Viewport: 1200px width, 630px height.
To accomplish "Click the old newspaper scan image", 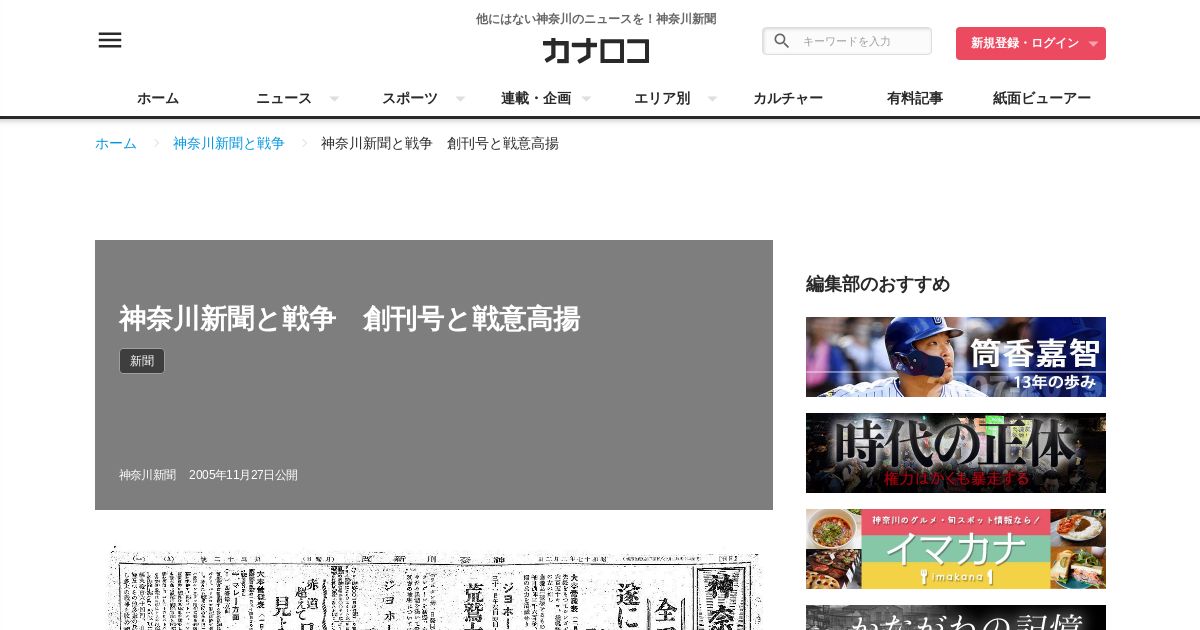I will click(434, 588).
